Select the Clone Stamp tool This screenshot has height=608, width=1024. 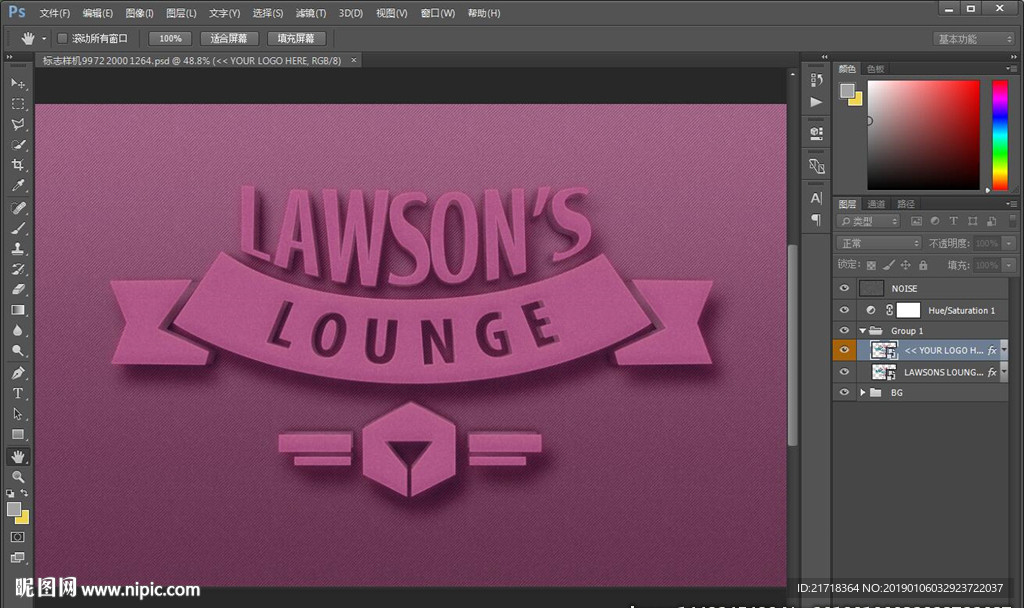click(x=18, y=248)
